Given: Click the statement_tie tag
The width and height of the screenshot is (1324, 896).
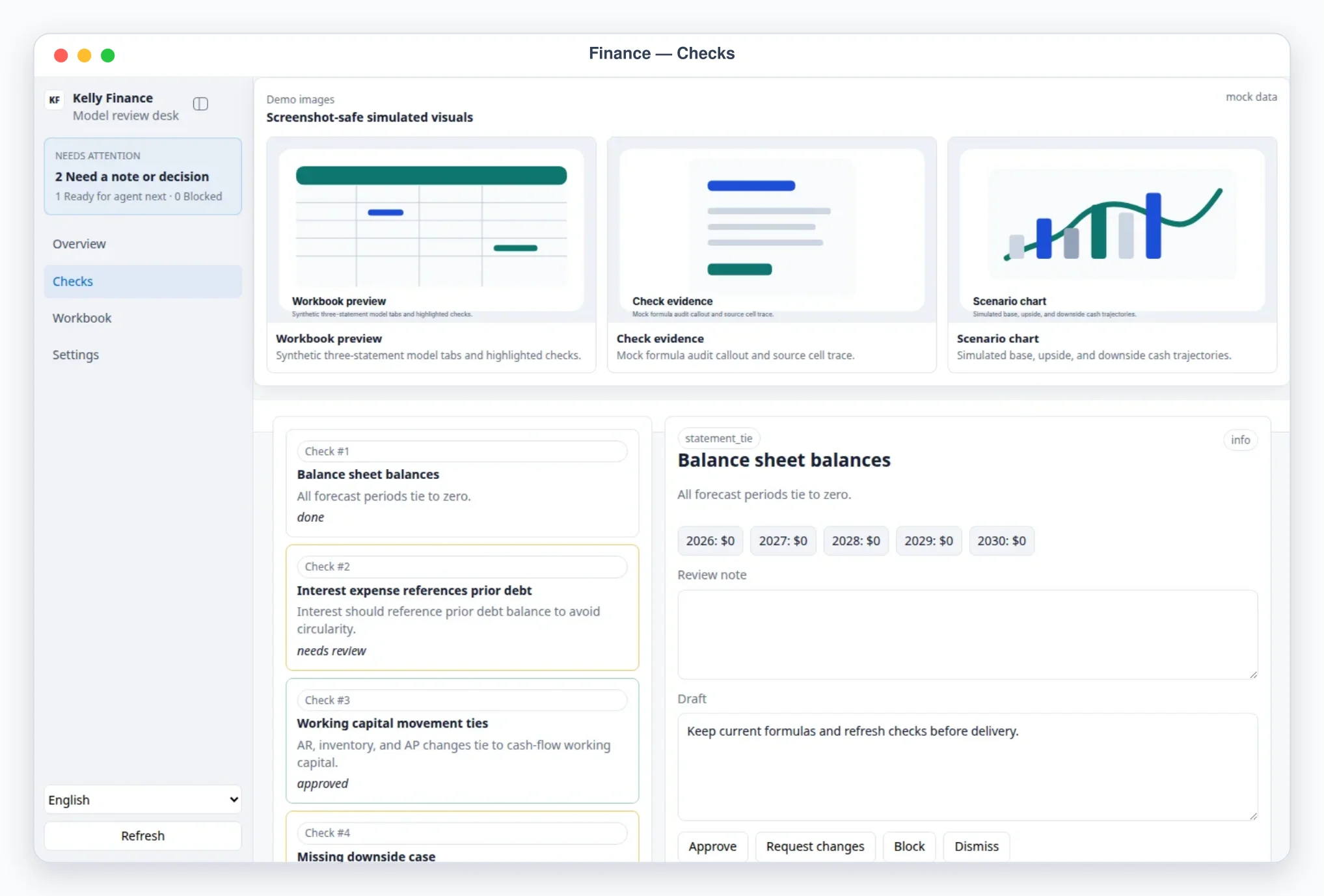Looking at the screenshot, I should 718,439.
